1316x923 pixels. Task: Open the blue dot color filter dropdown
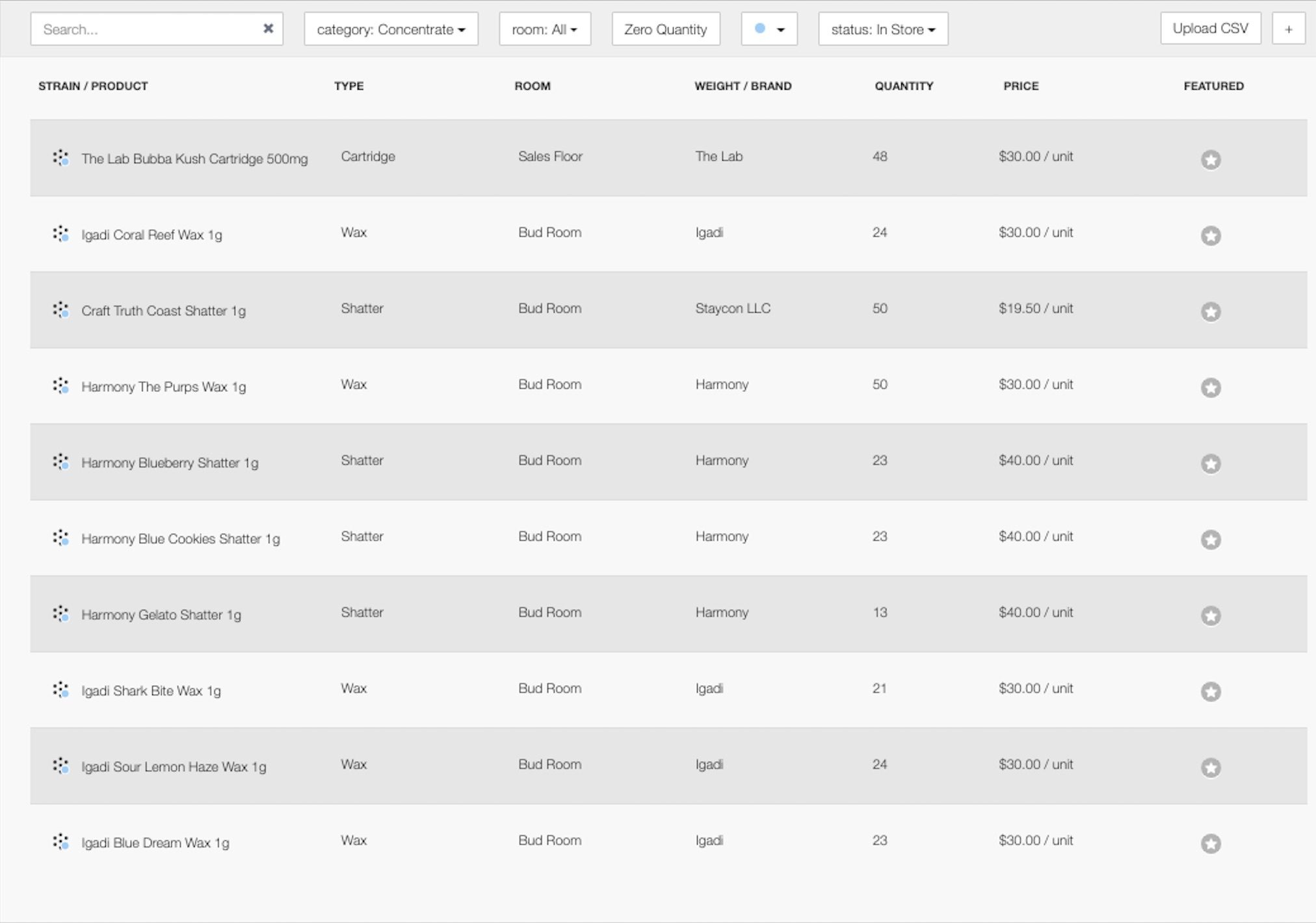[x=769, y=29]
